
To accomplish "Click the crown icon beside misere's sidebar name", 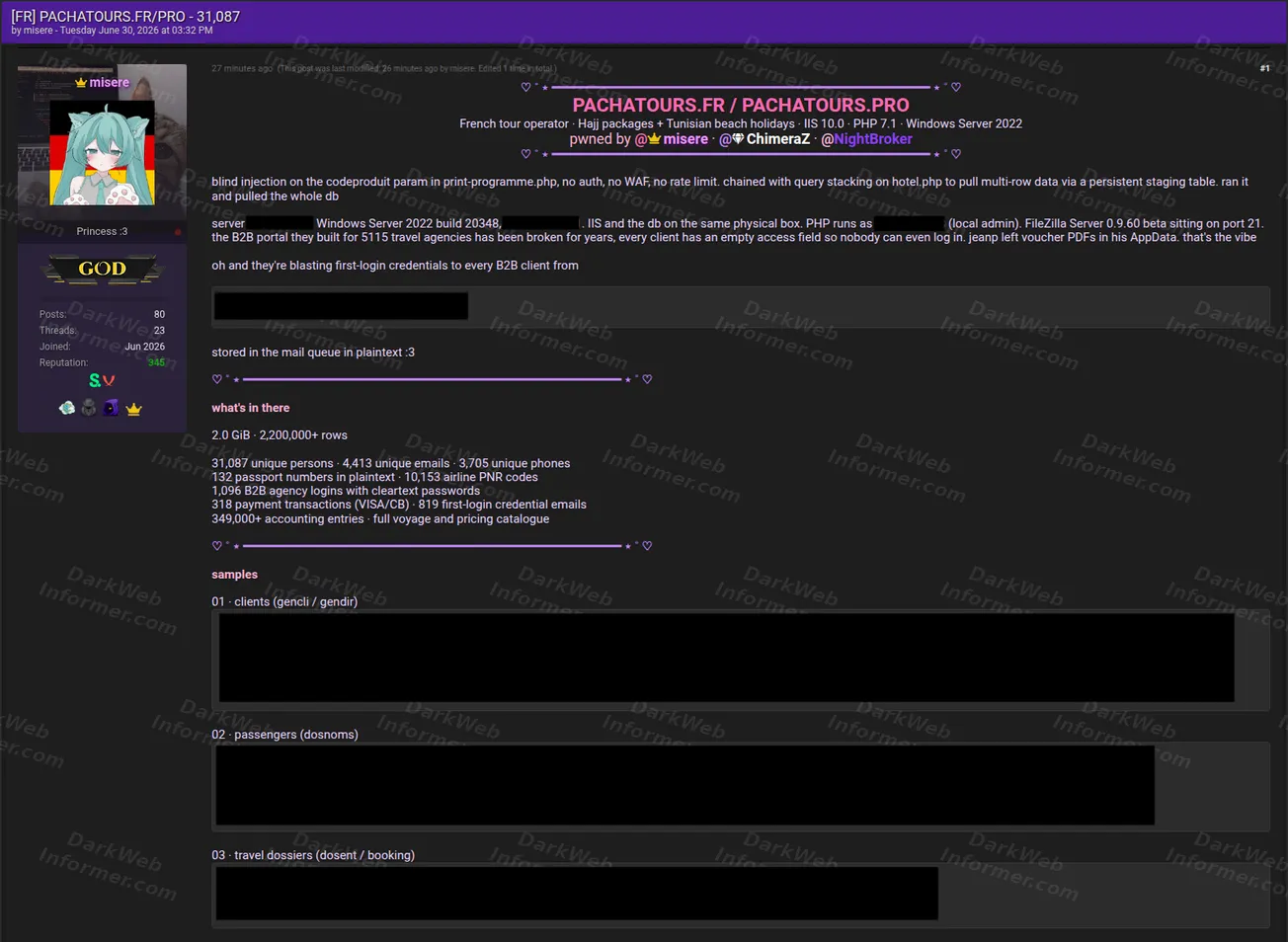I will 81,83.
